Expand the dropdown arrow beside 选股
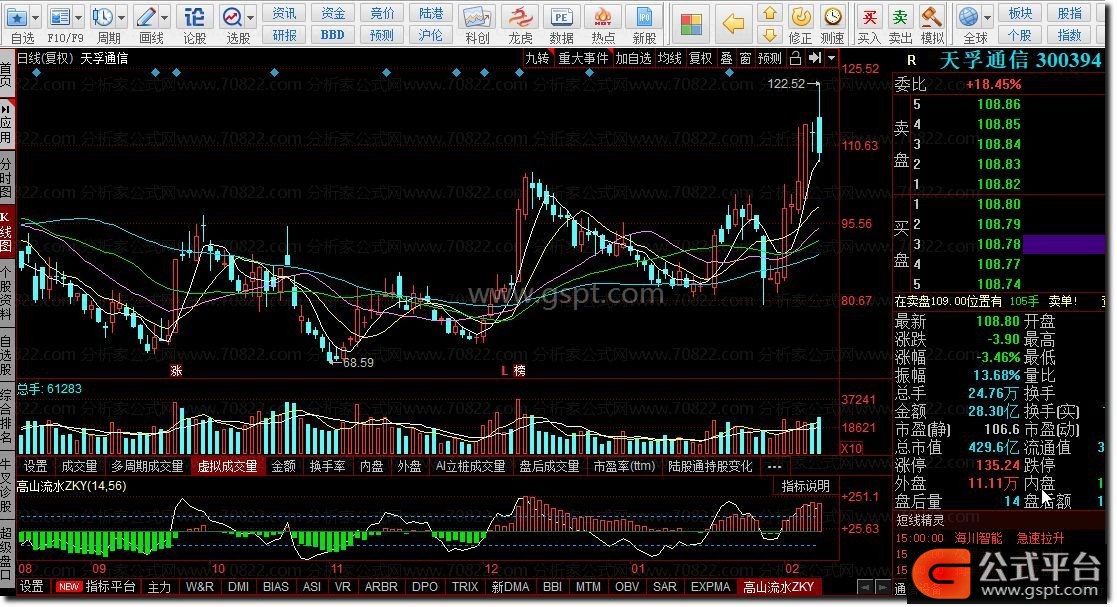Screen dimensions: 1117x607 (251, 17)
